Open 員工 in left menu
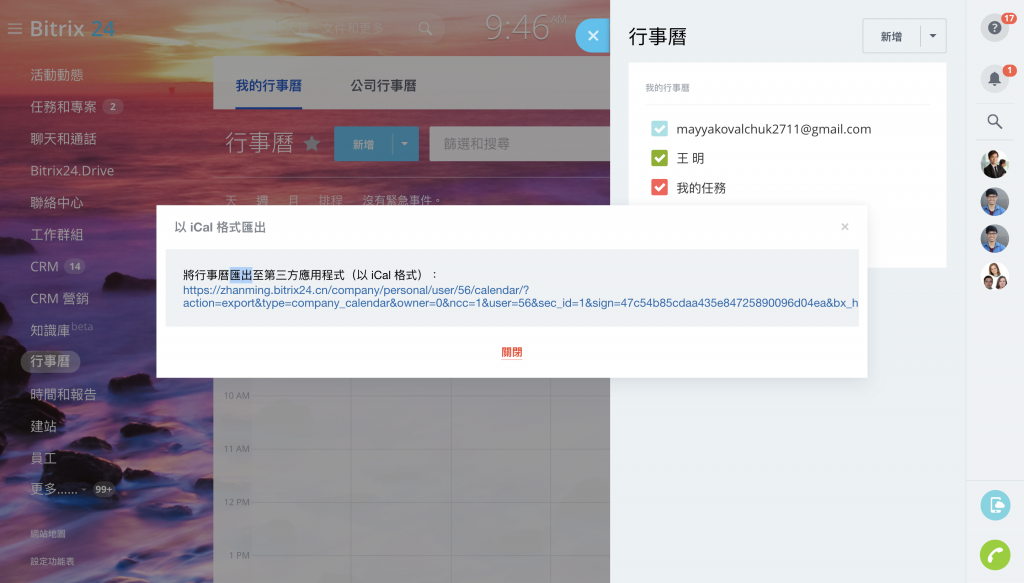This screenshot has height=583, width=1024. pyautogui.click(x=43, y=458)
